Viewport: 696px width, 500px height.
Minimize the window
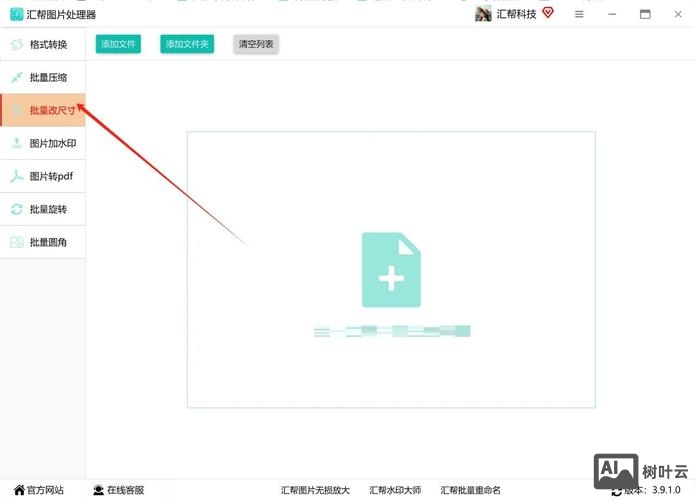click(x=612, y=14)
